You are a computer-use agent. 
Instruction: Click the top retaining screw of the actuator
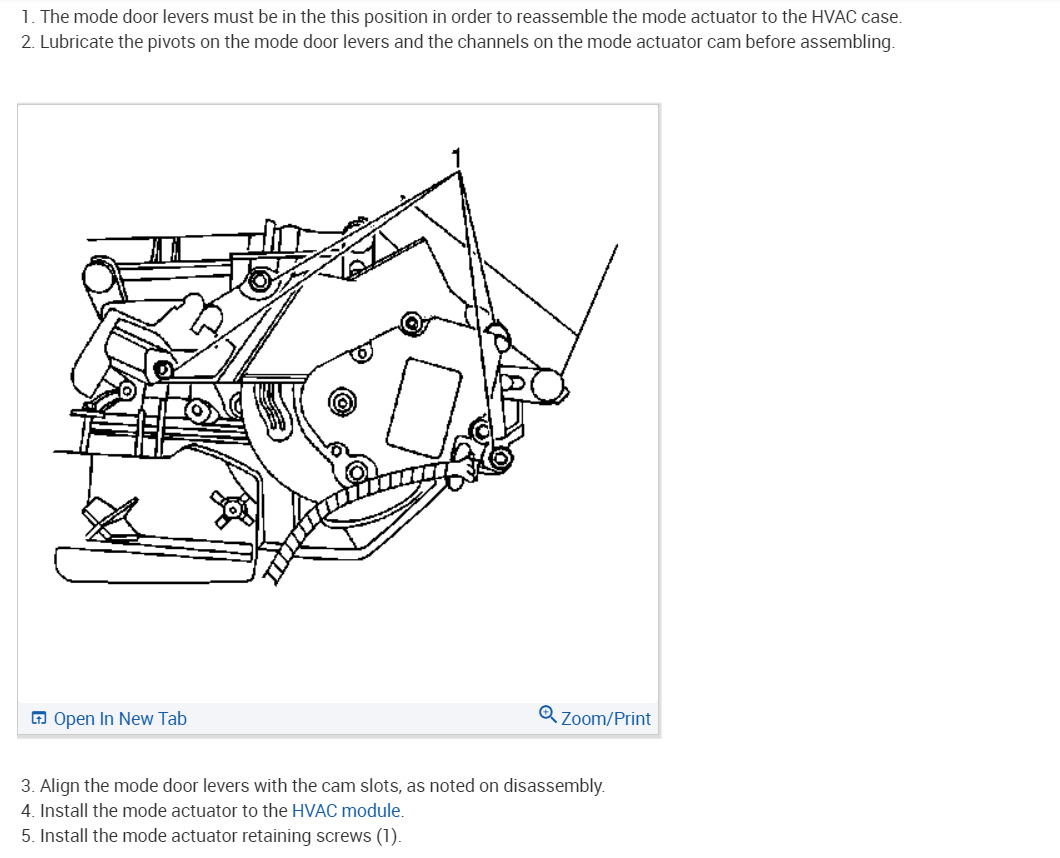[x=412, y=324]
